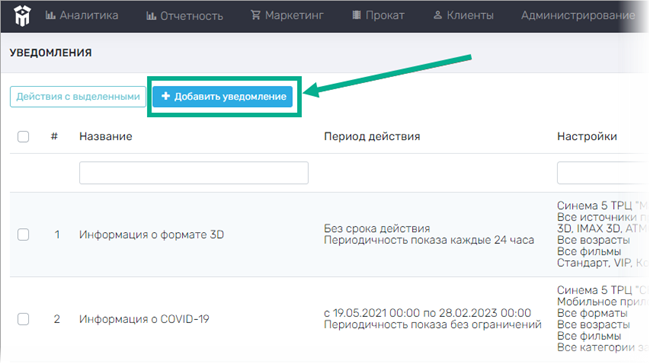Open the Прокат menu
The width and height of the screenshot is (650, 364).
pyautogui.click(x=378, y=15)
